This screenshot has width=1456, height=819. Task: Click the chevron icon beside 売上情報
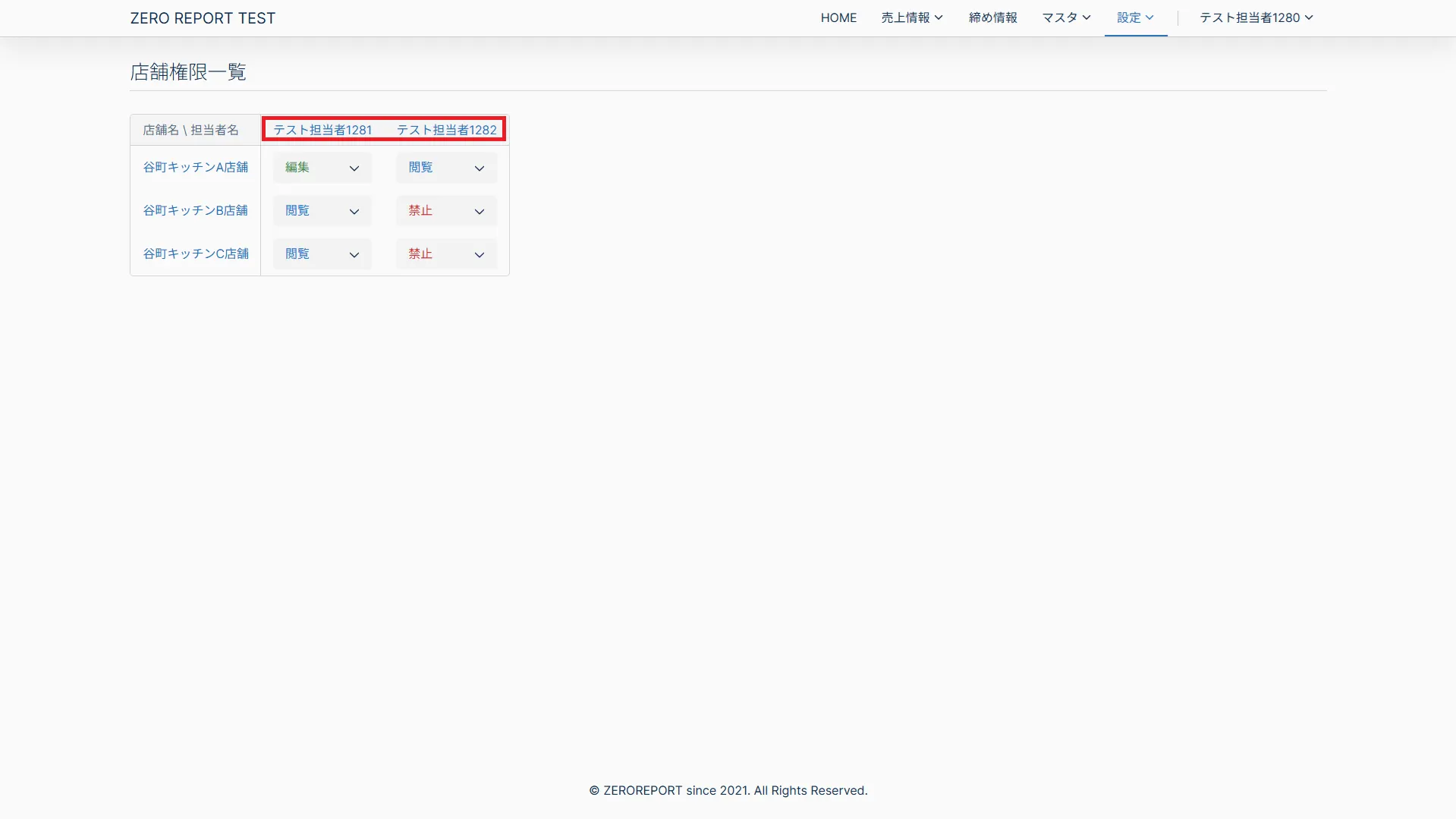point(939,17)
